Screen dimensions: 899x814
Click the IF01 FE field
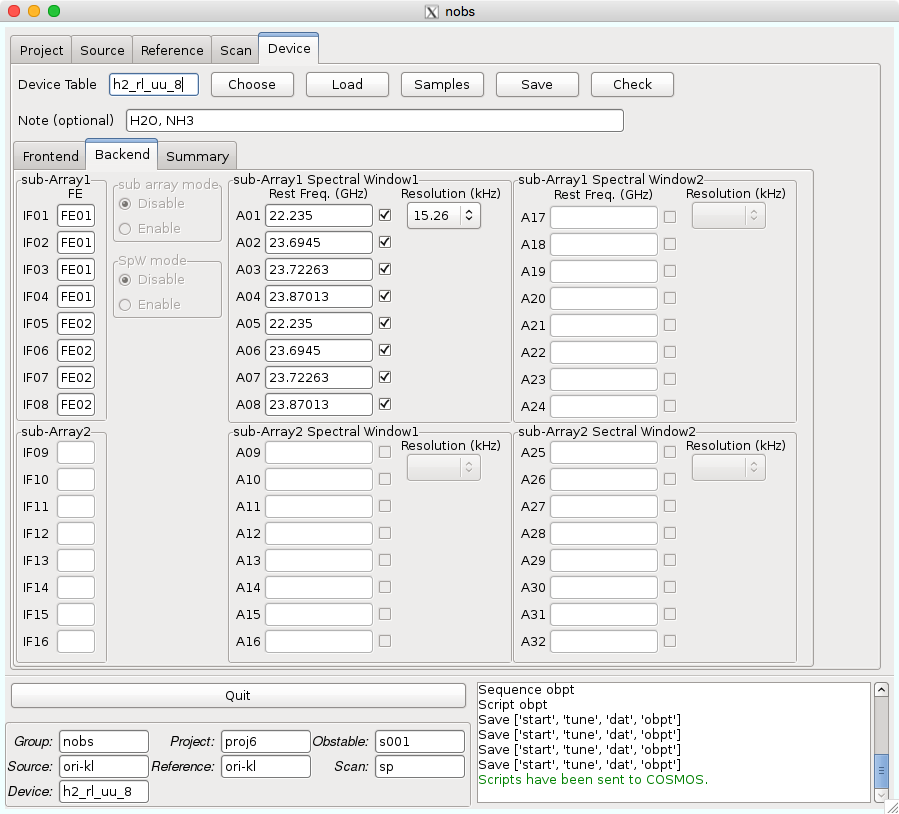pyautogui.click(x=76, y=216)
